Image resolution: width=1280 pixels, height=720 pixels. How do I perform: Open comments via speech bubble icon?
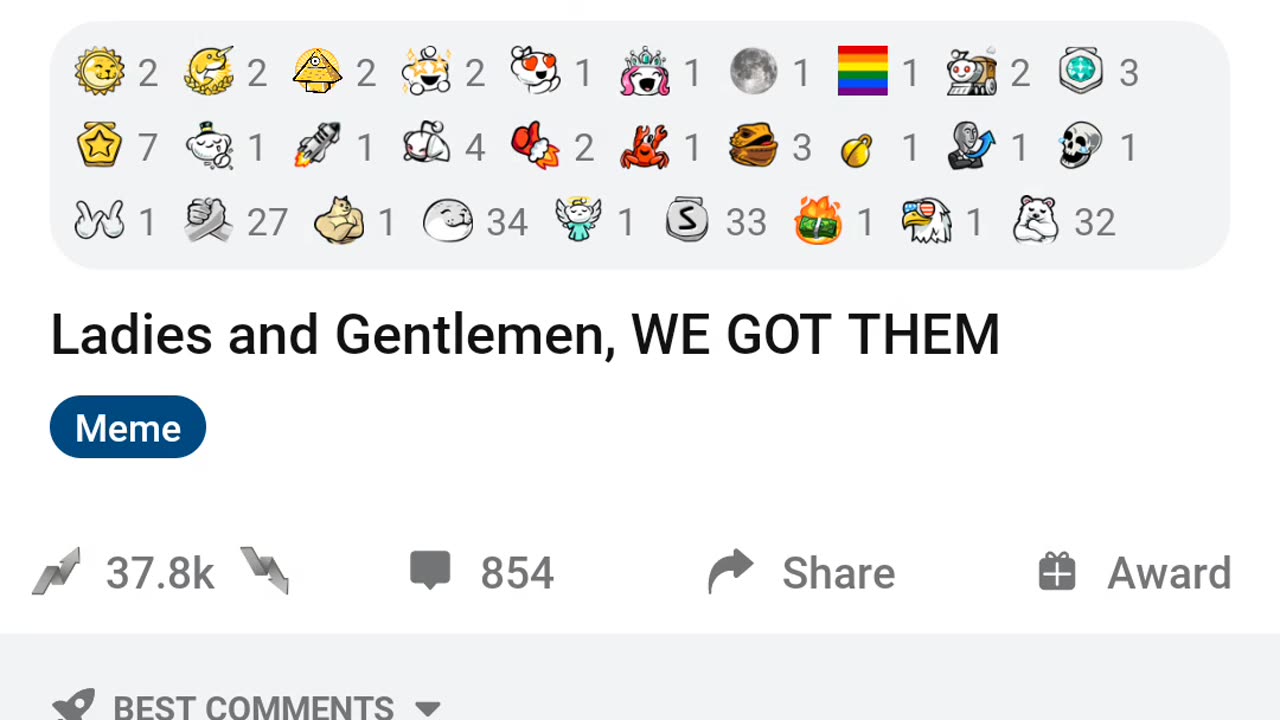tap(430, 571)
